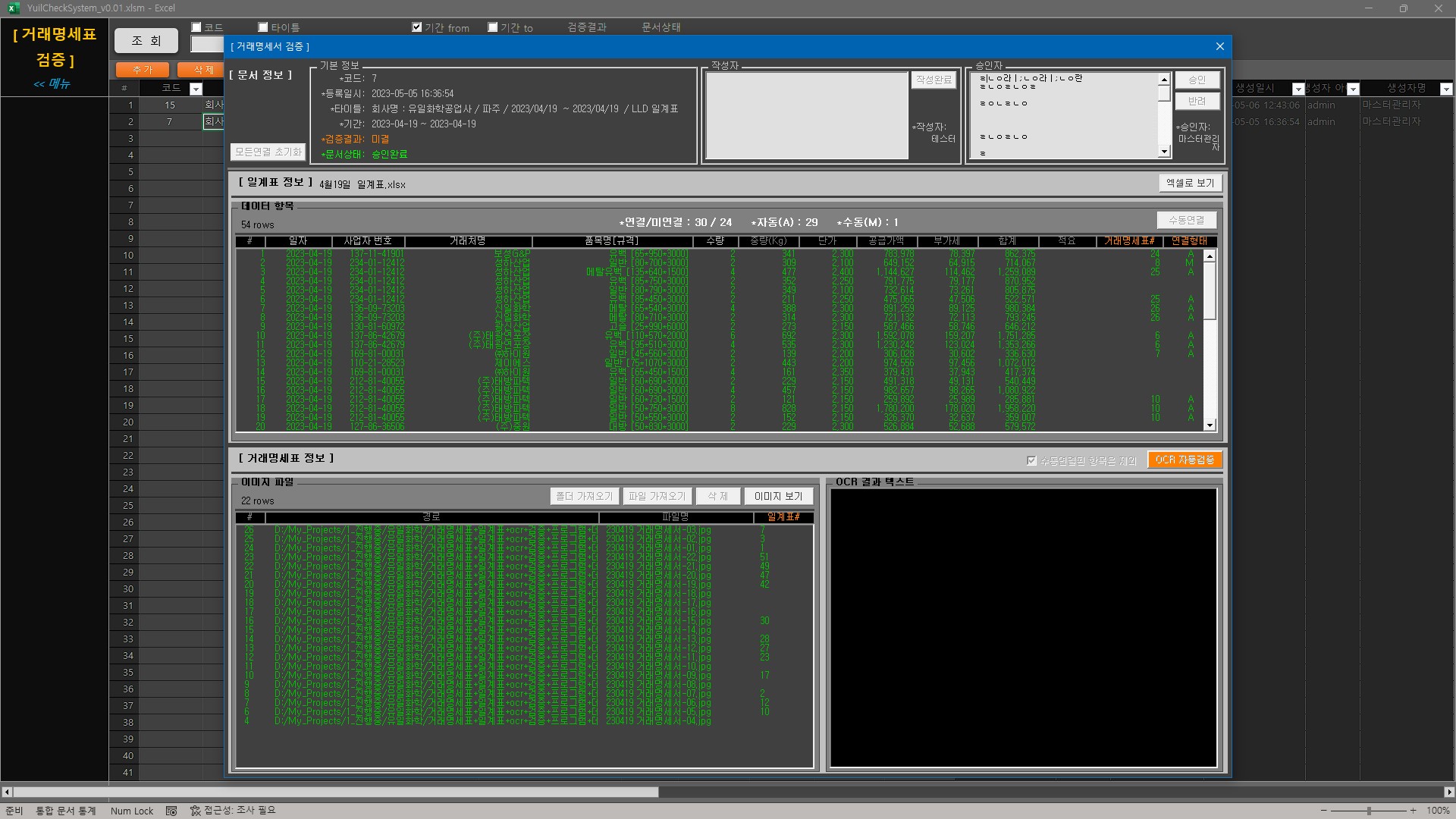Click up arrow of data list scrollbar

pyautogui.click(x=1210, y=256)
